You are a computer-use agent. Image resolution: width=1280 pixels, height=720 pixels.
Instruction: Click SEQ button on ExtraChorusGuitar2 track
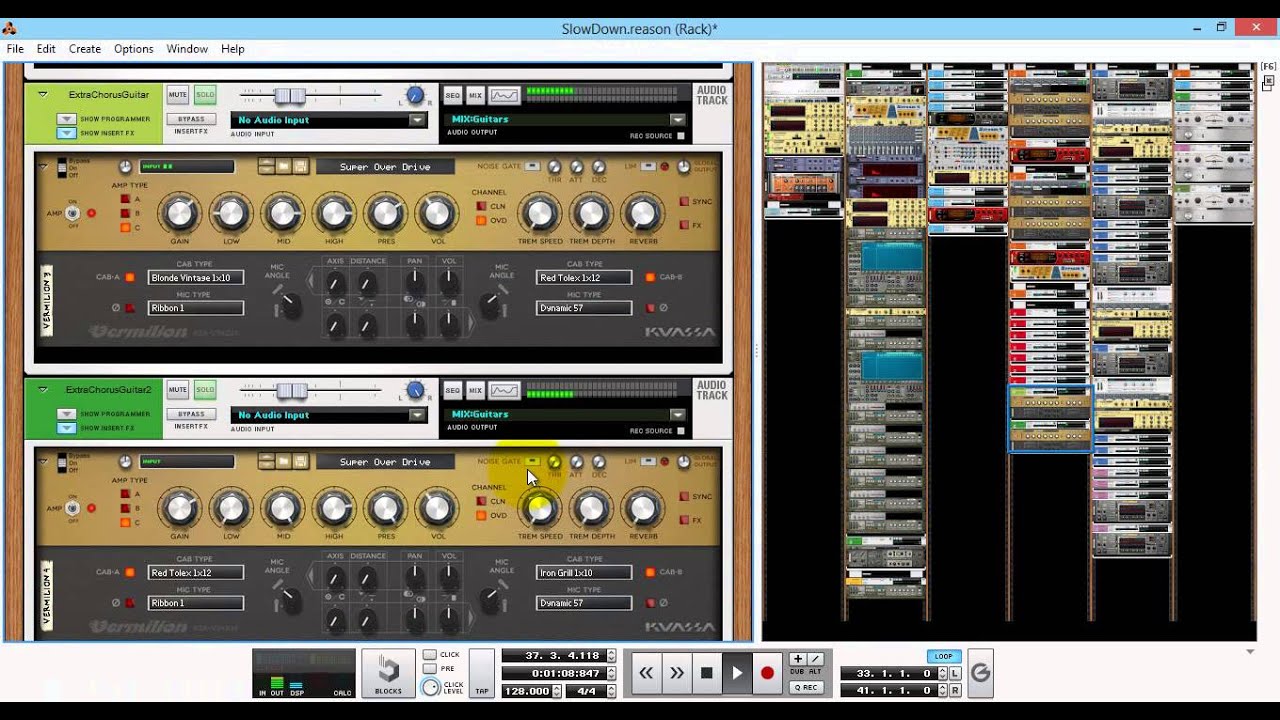point(453,390)
